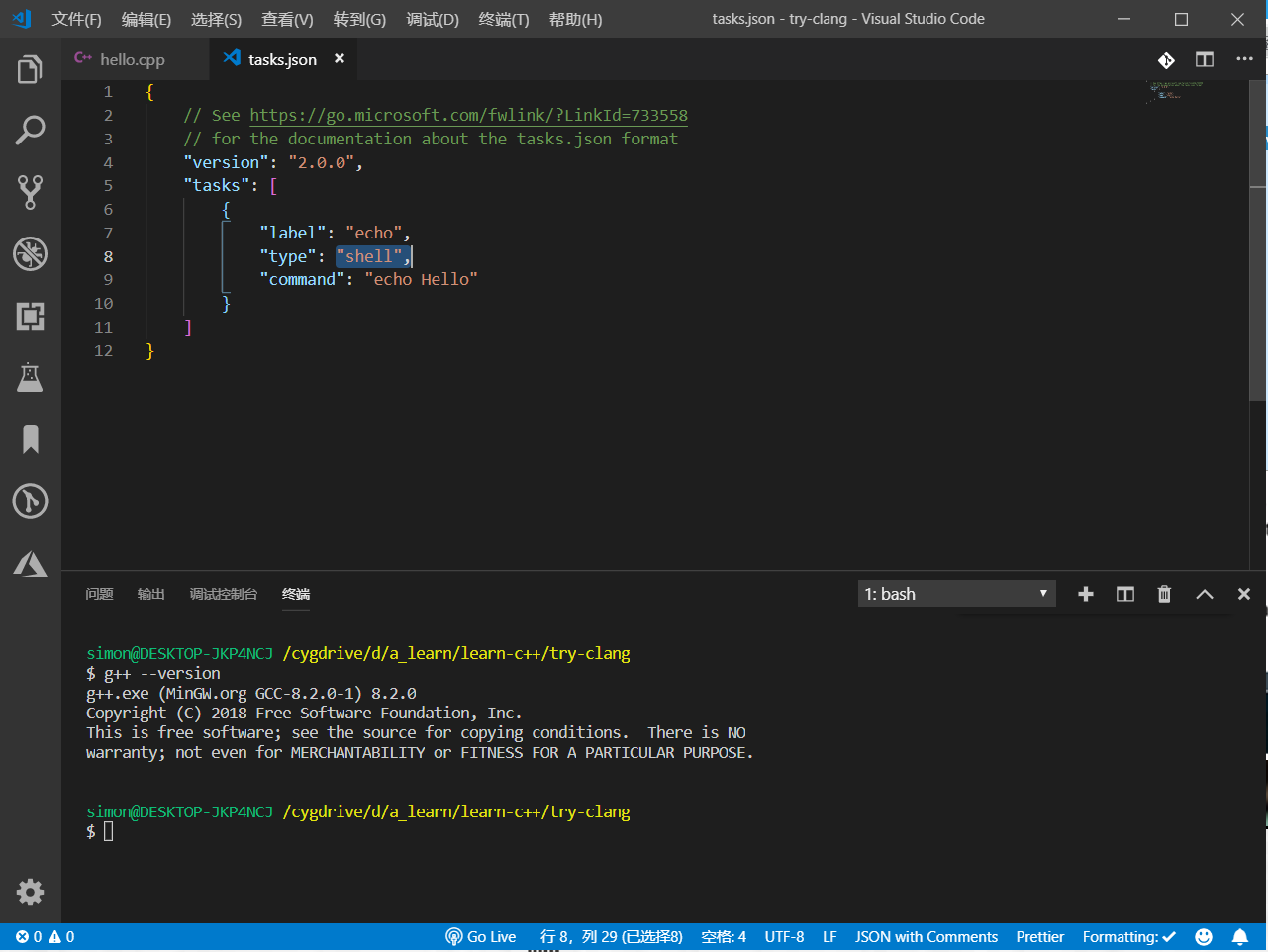
Task: Open the Azure view in activity bar
Action: (x=30, y=563)
